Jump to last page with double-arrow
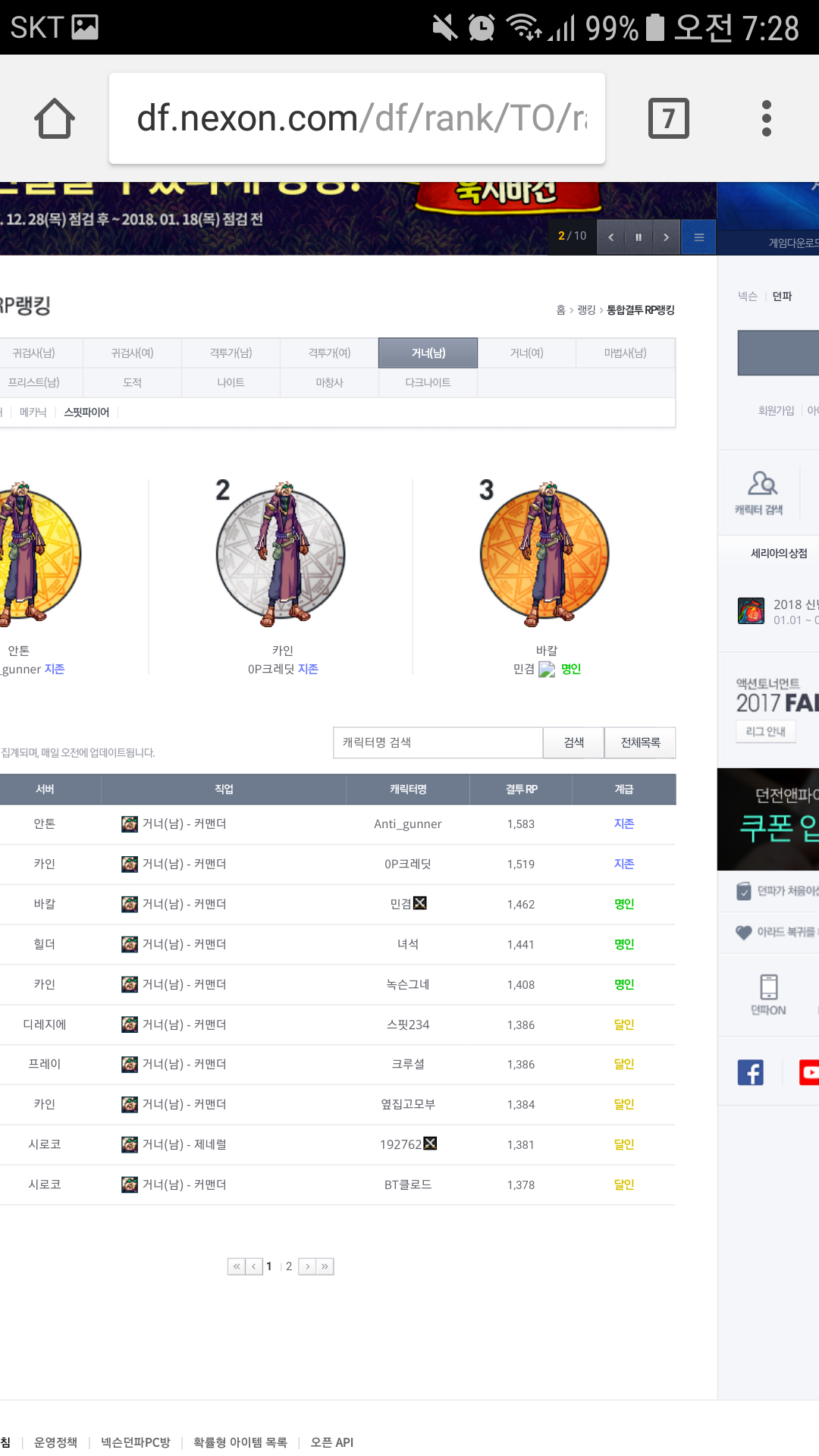Image resolution: width=819 pixels, height=1456 pixels. pyautogui.click(x=325, y=1266)
